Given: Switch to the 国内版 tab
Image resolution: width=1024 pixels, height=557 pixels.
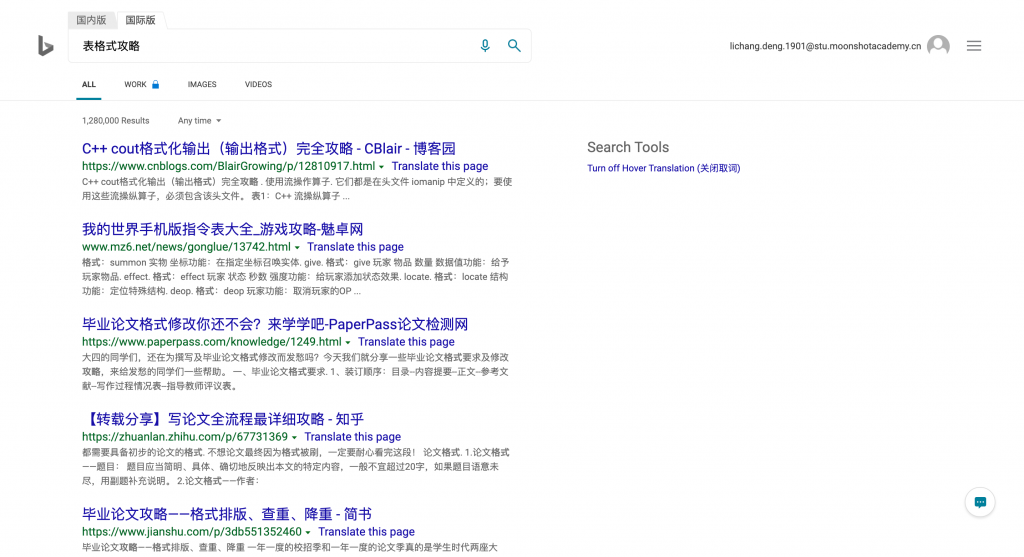Looking at the screenshot, I should click(x=91, y=20).
